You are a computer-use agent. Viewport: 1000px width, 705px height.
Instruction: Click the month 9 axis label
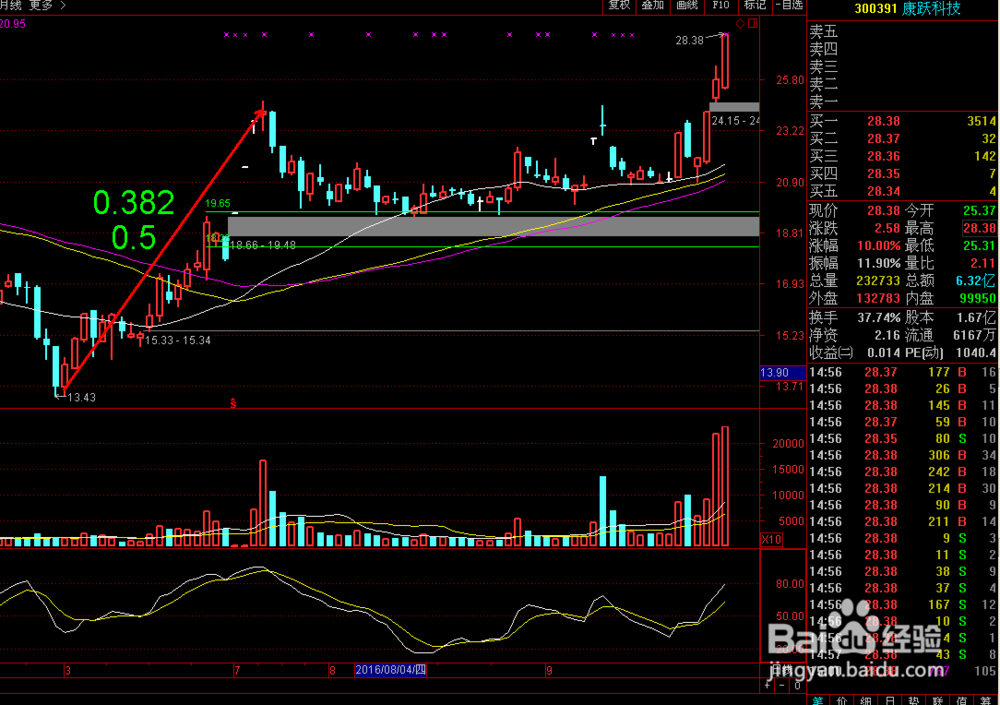point(549,671)
